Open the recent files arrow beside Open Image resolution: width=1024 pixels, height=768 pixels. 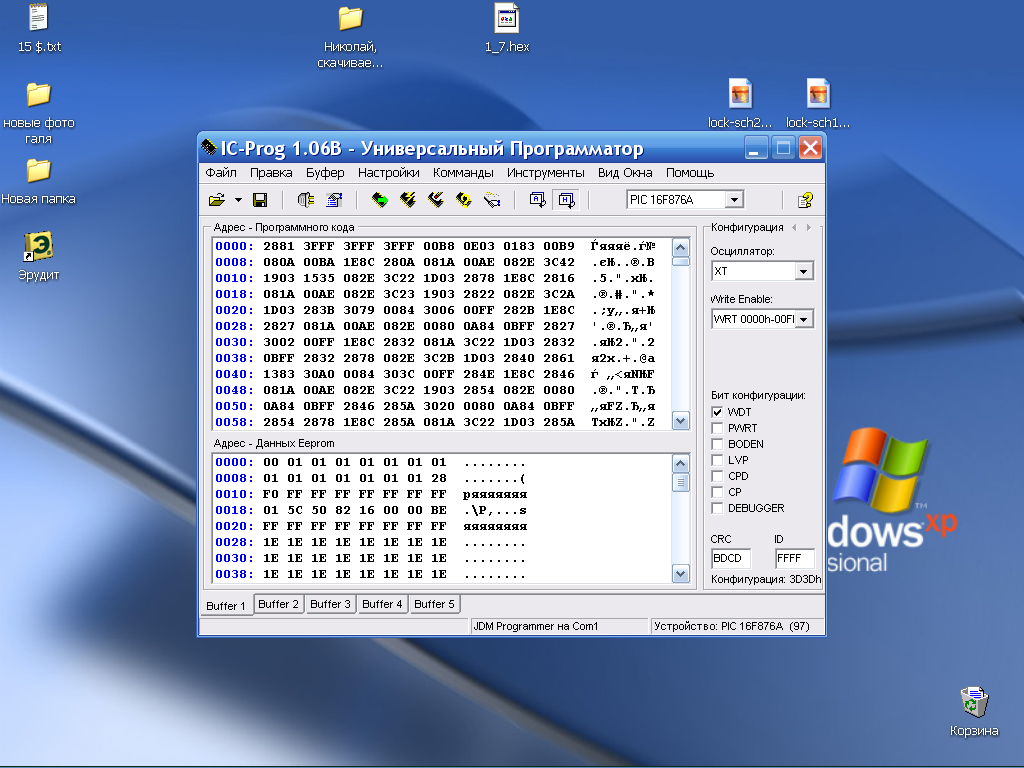pos(238,200)
